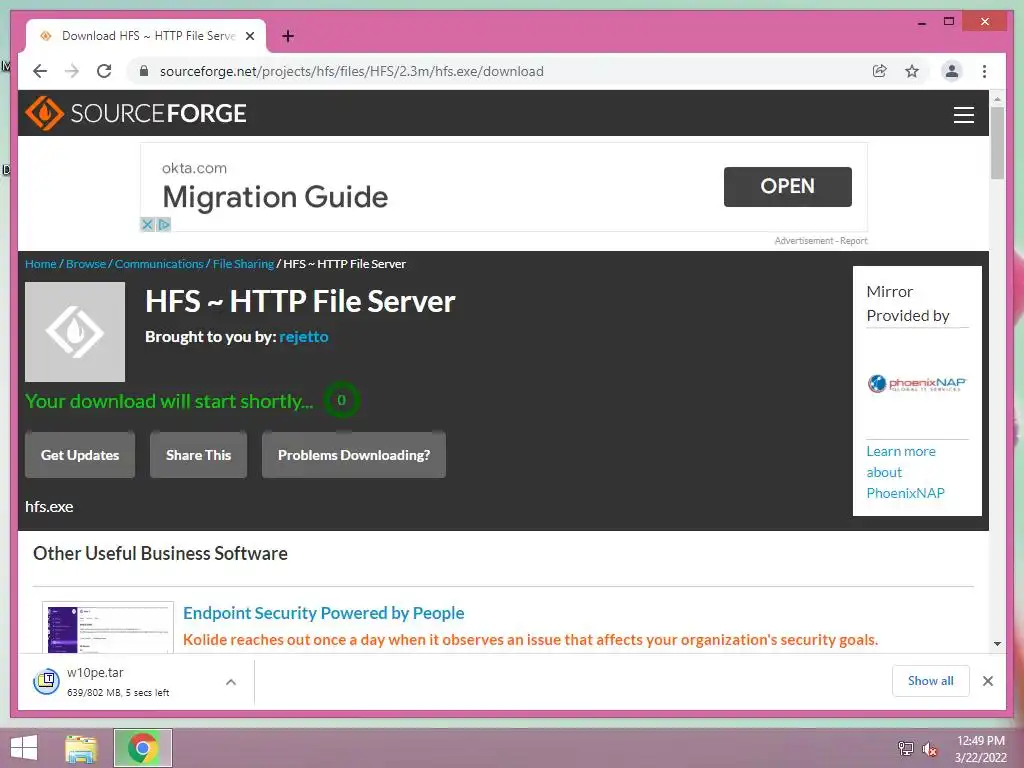Open the rejetto author link
Image resolution: width=1024 pixels, height=768 pixels.
304,337
